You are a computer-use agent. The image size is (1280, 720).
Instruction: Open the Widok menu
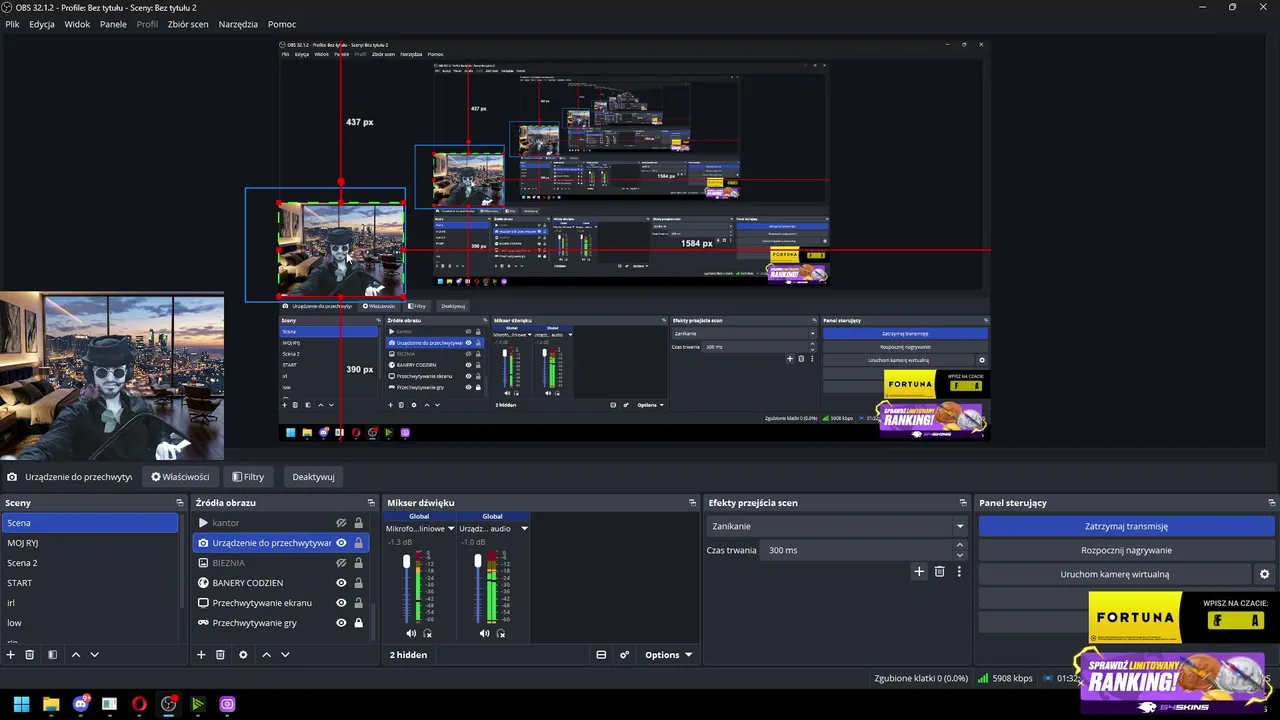77,24
